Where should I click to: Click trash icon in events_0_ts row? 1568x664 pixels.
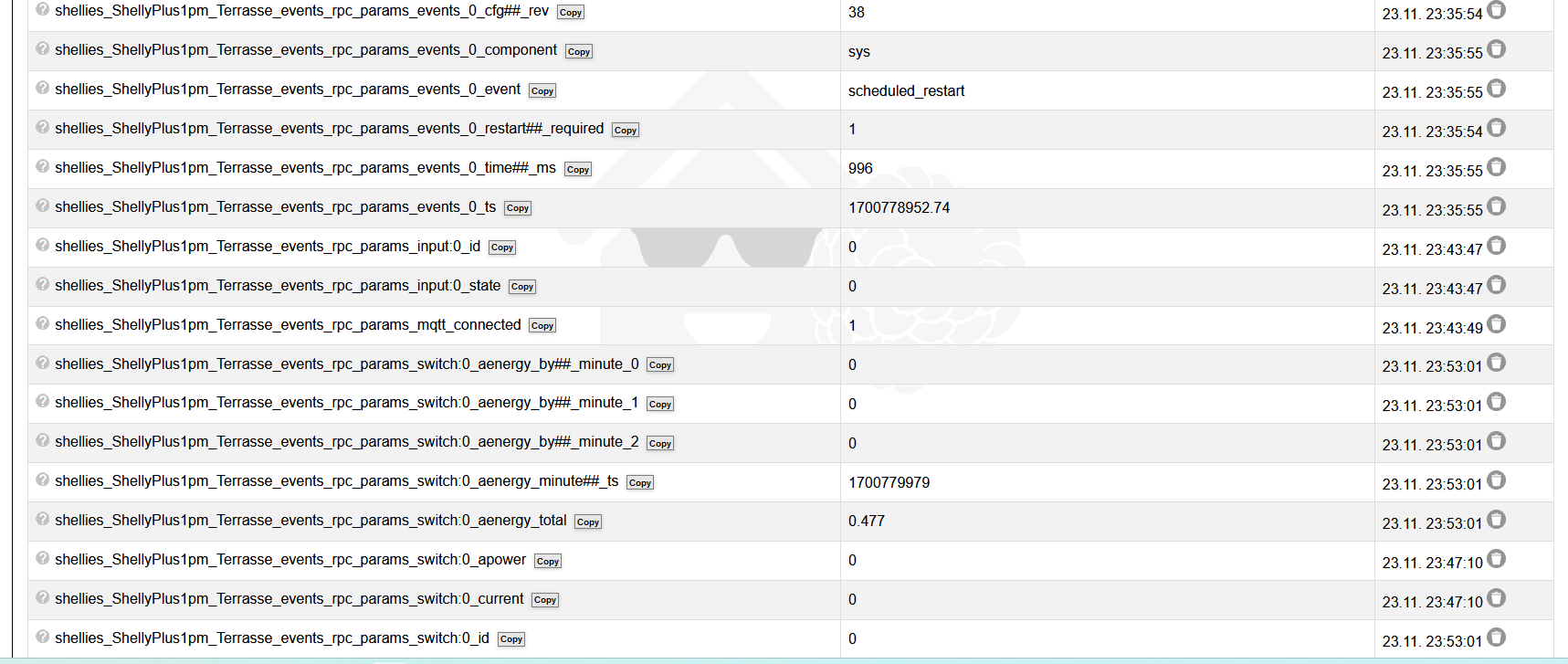1496,206
